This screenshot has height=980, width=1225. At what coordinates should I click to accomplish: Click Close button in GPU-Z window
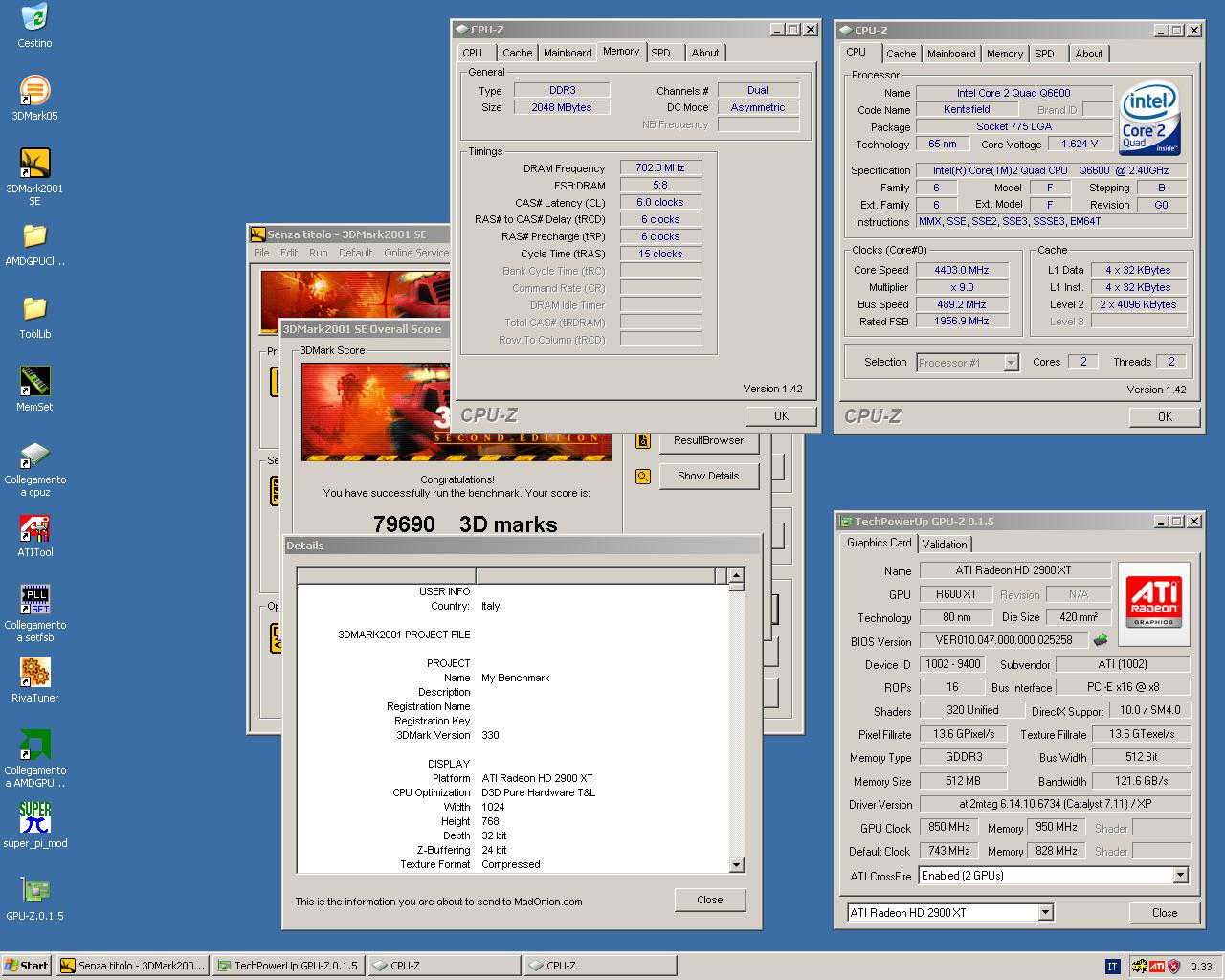click(1165, 913)
